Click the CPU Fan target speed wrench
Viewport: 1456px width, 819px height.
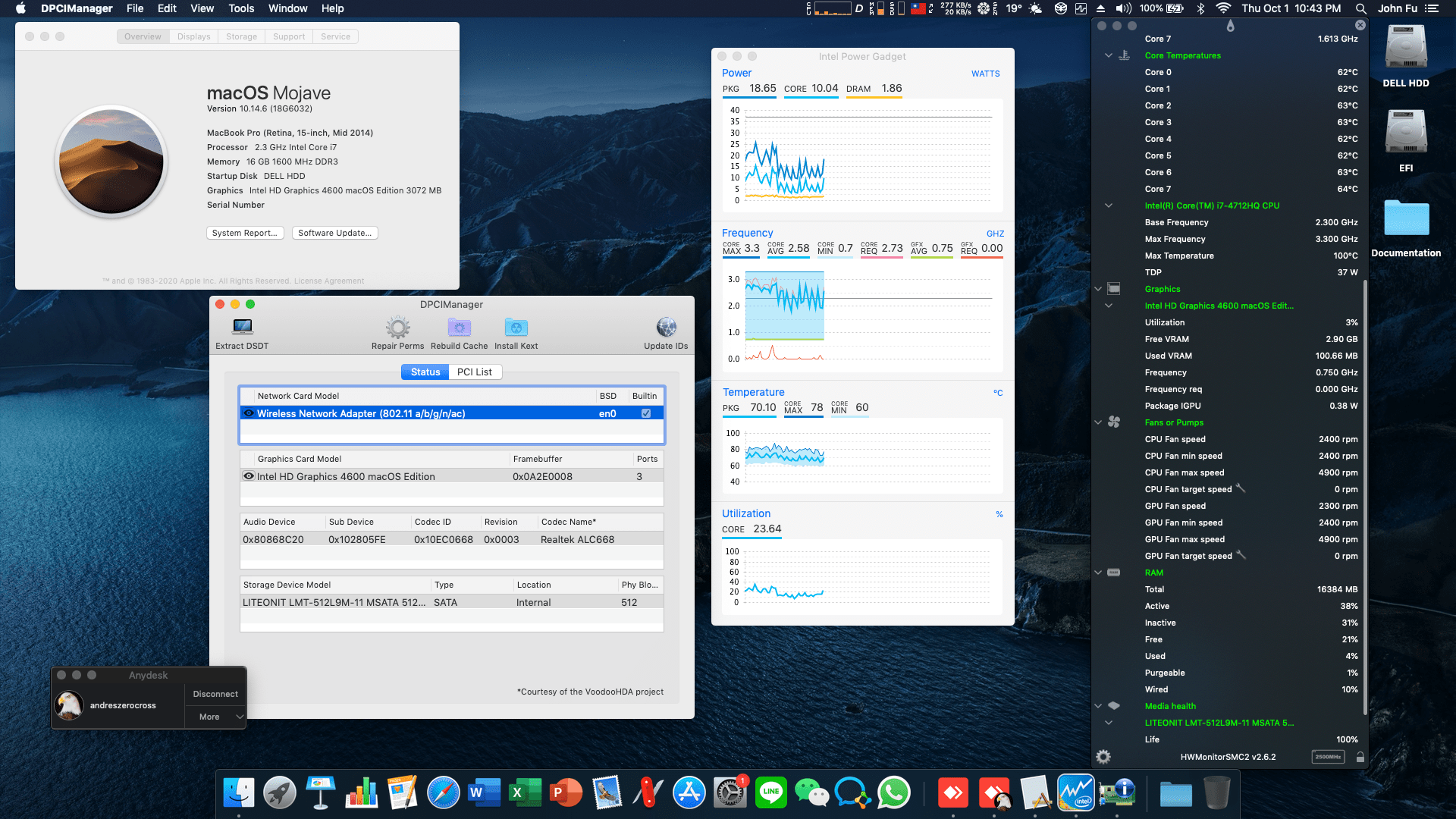click(1241, 488)
